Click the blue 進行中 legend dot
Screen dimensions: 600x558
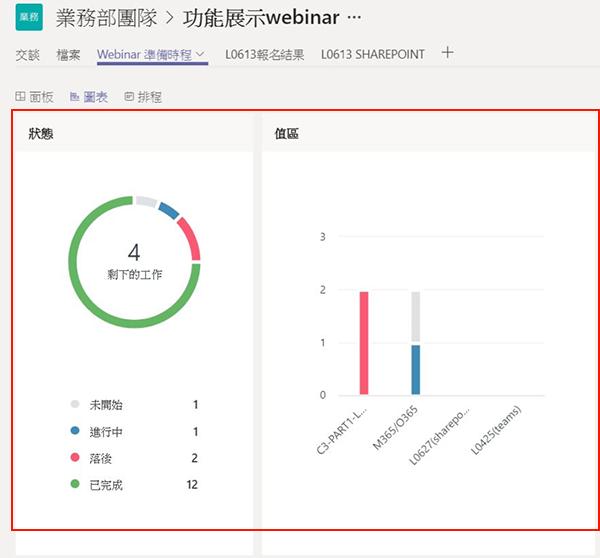click(x=75, y=431)
